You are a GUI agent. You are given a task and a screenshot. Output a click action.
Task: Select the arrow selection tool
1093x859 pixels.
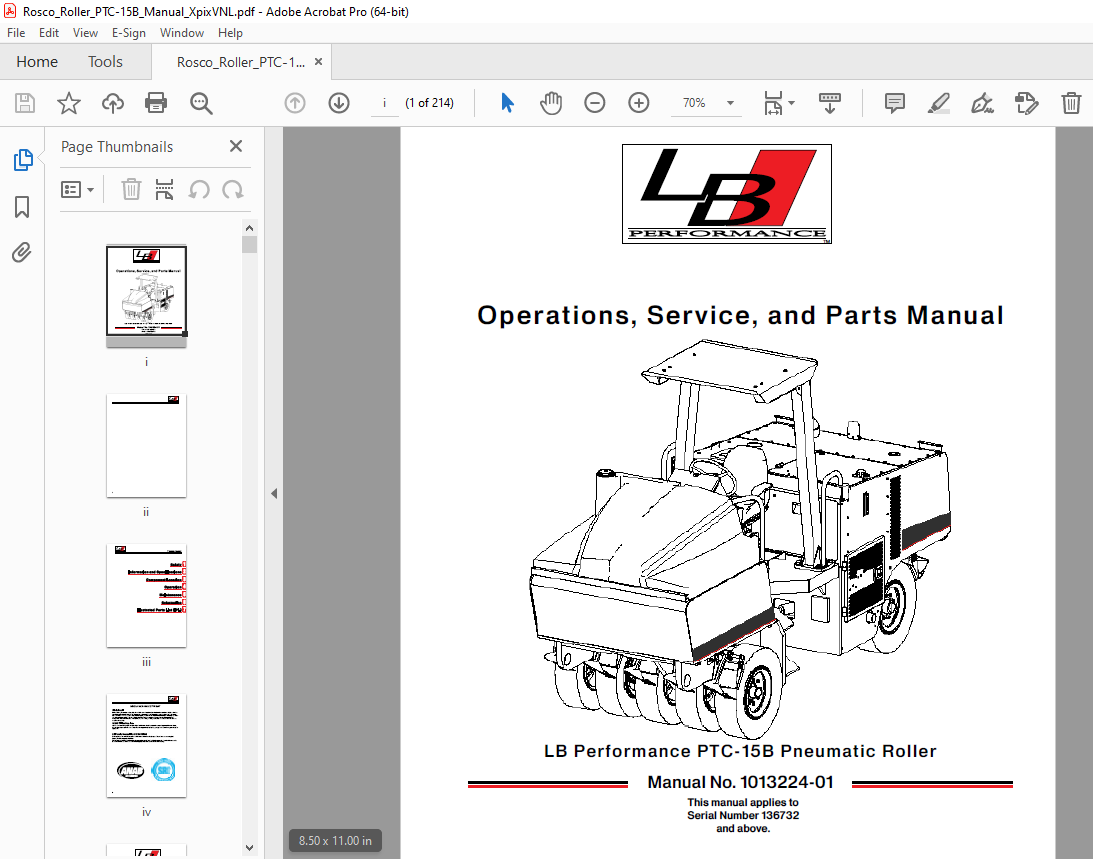[x=507, y=103]
